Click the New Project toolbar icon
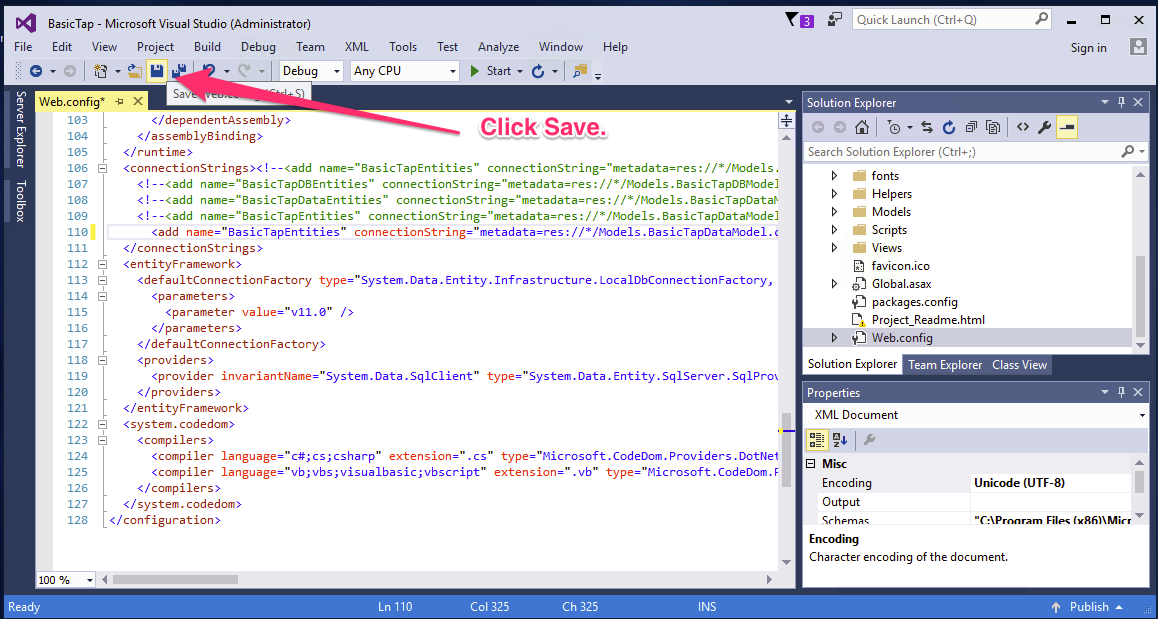 [x=100, y=71]
